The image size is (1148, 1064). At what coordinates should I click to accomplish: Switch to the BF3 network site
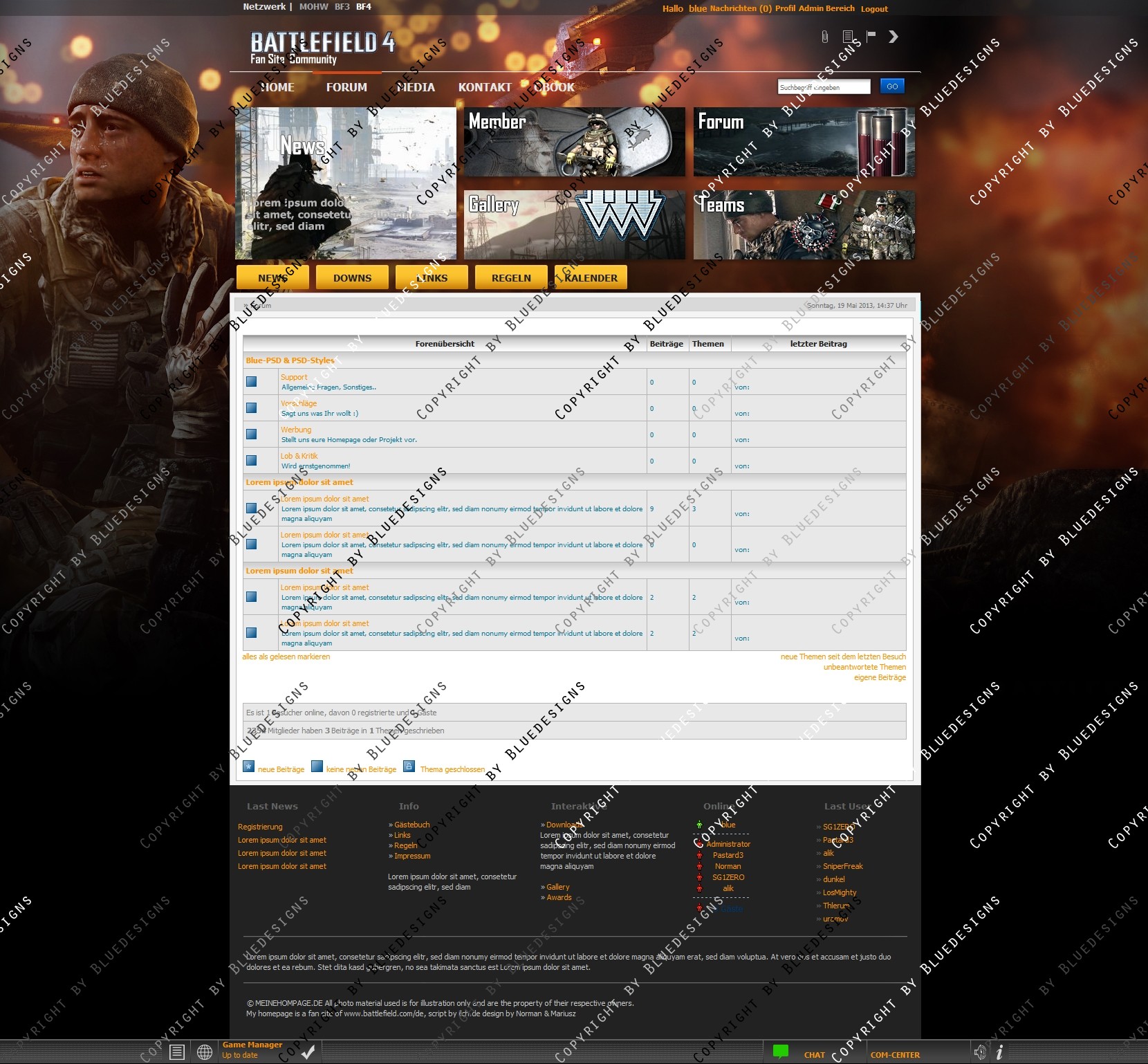coord(342,7)
